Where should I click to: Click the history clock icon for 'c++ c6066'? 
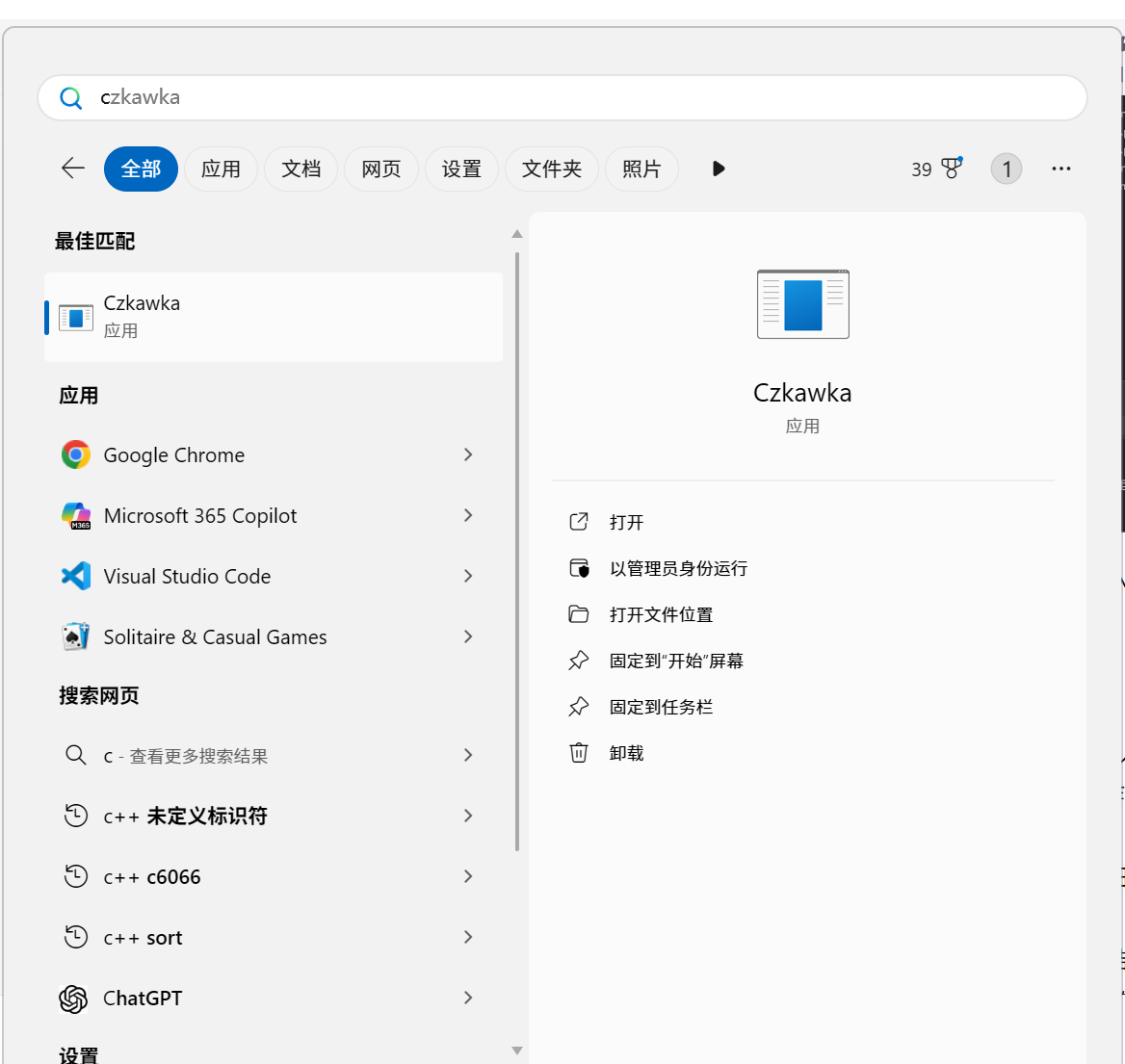click(75, 877)
